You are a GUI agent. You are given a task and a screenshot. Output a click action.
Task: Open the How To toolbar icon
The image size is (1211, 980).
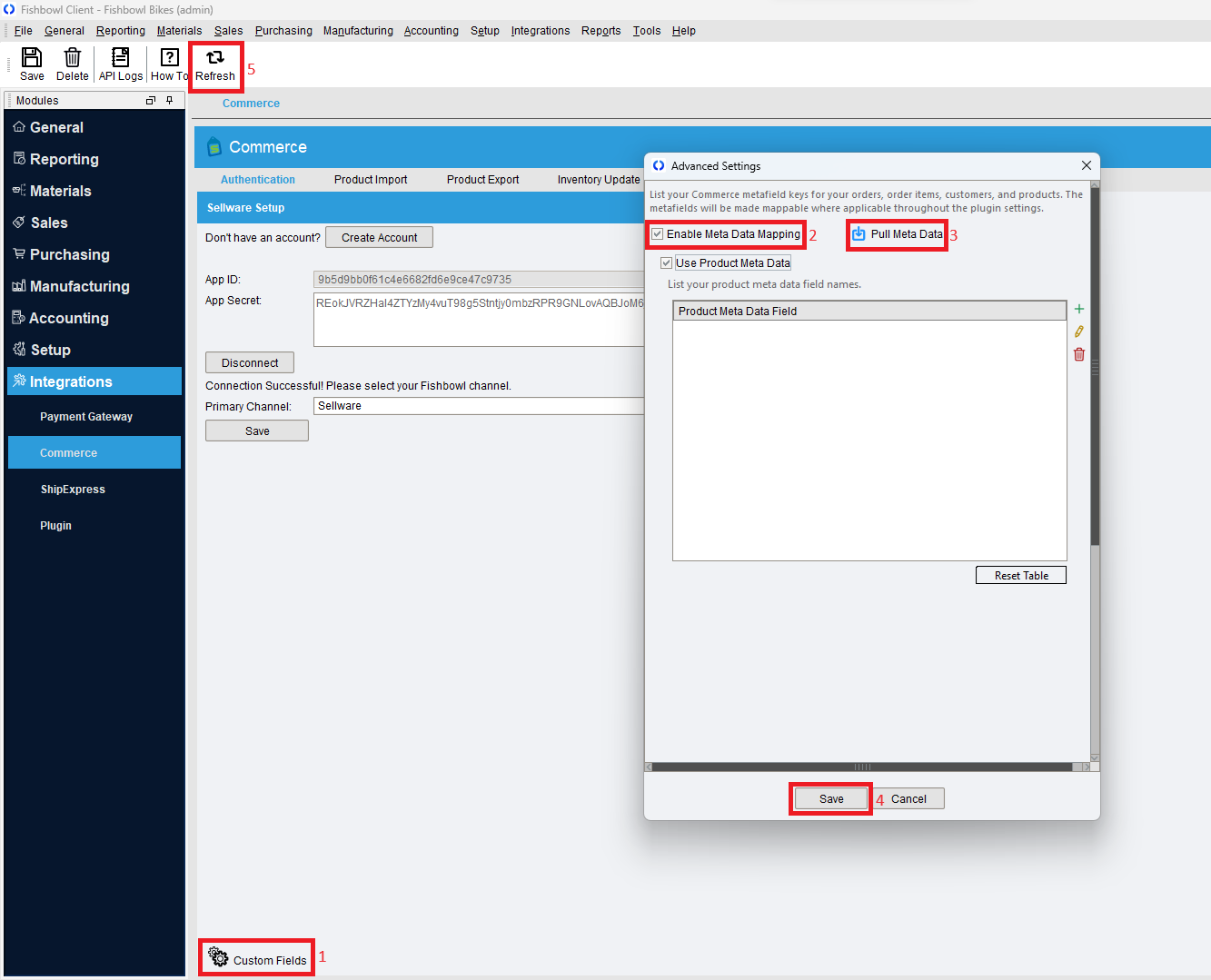tap(168, 63)
